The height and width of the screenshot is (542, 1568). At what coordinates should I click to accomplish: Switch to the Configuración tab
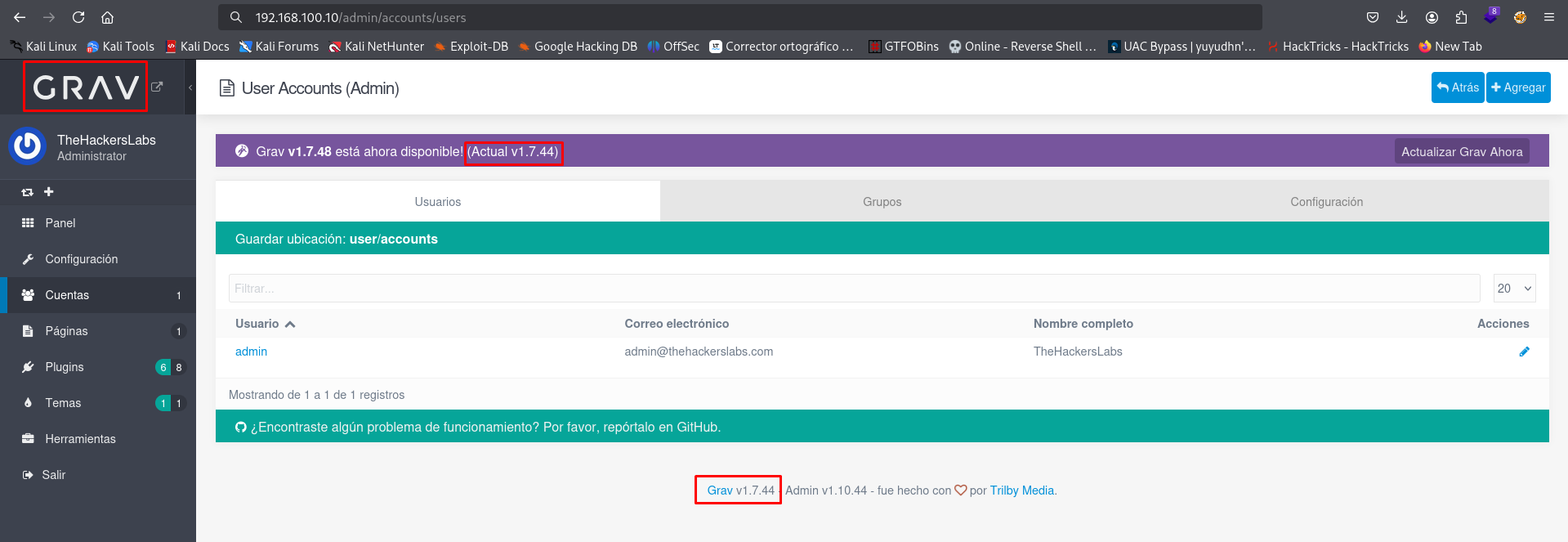coord(1327,202)
